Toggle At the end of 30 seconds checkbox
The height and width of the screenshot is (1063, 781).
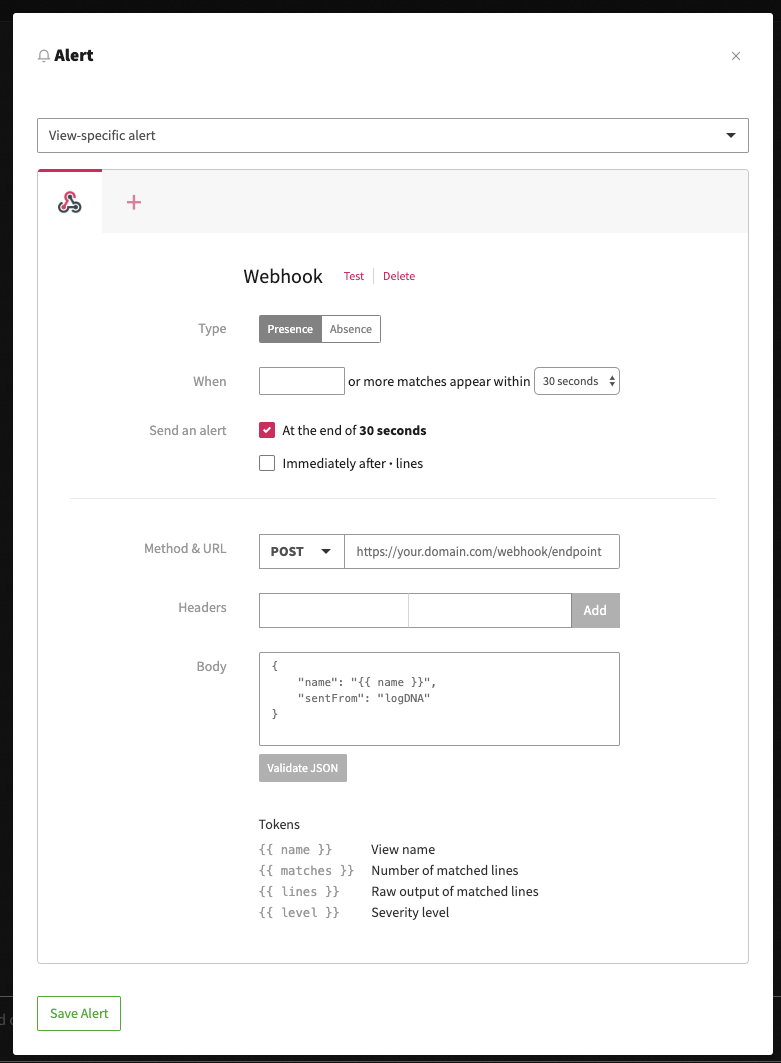[x=267, y=430]
